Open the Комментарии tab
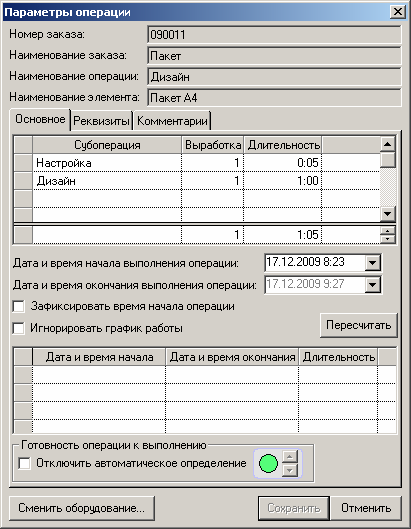Screen dimensions: 411x529 coord(172,121)
